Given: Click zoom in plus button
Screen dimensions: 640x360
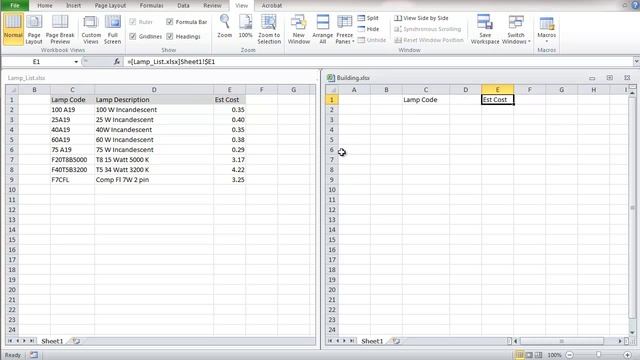Looking at the screenshot, I should [627, 355].
